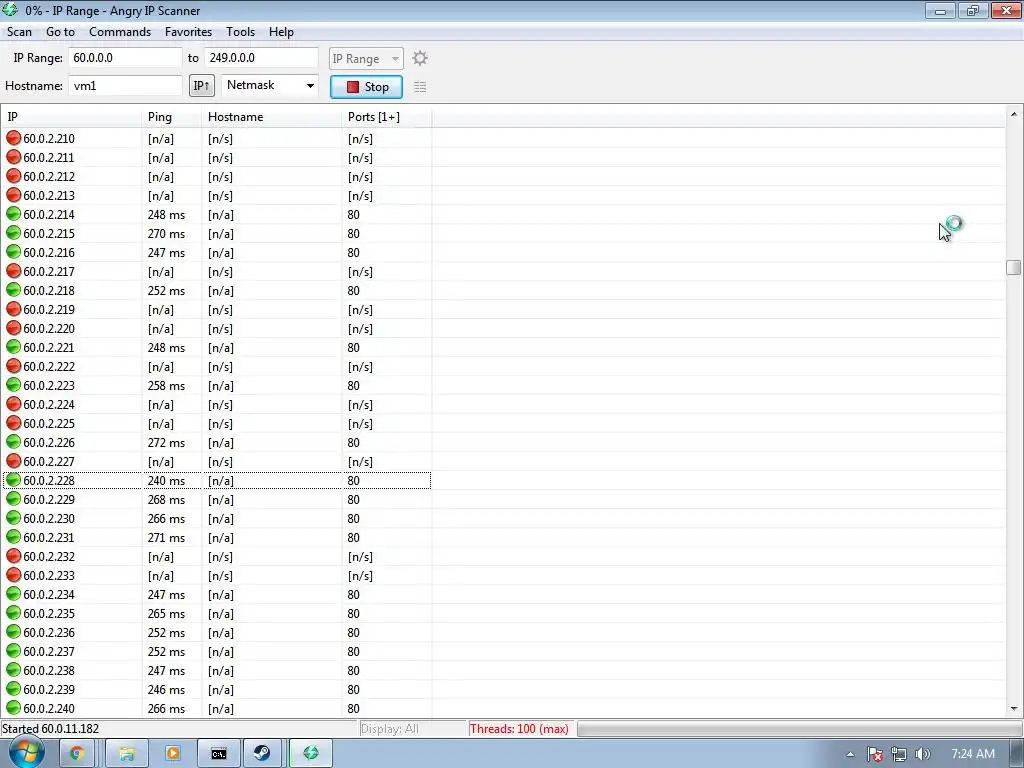Sort by the Ports [1+] column header
This screenshot has width=1024, height=768.
pos(386,117)
